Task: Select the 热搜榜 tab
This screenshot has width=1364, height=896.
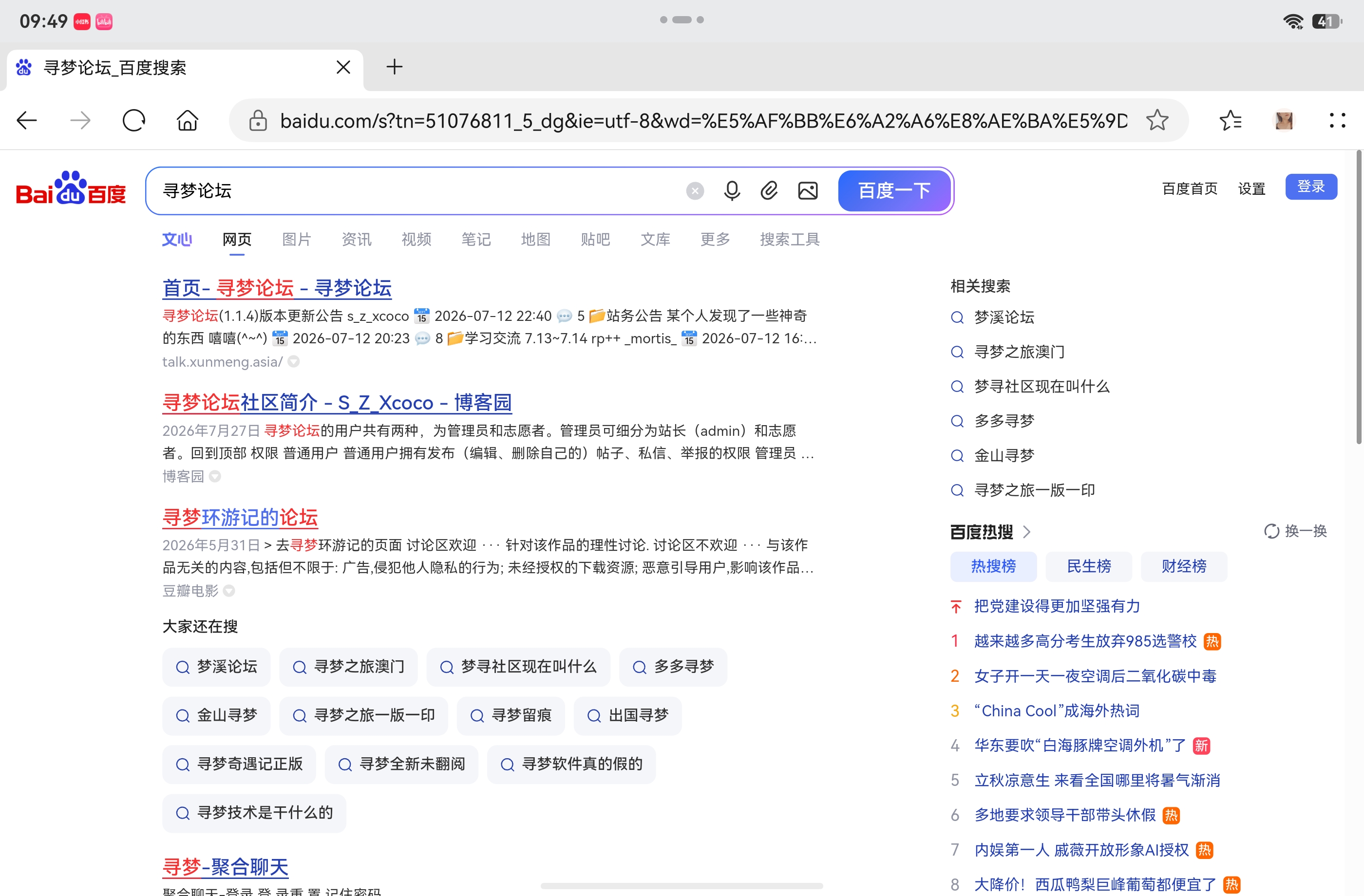Action: point(993,567)
